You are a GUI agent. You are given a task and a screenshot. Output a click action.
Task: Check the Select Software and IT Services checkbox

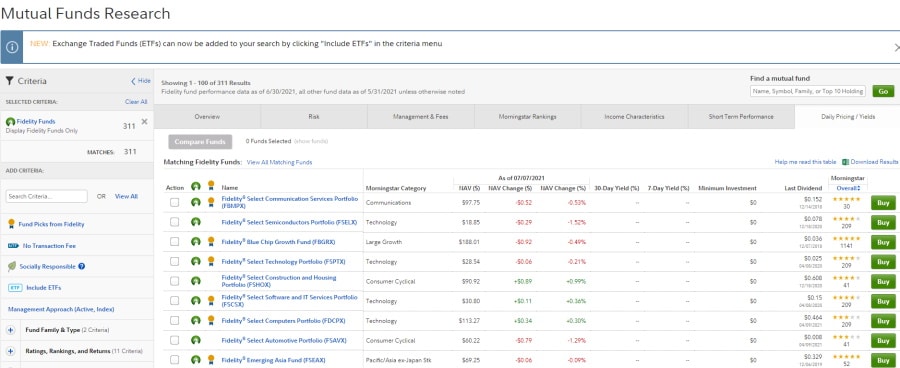(174, 300)
